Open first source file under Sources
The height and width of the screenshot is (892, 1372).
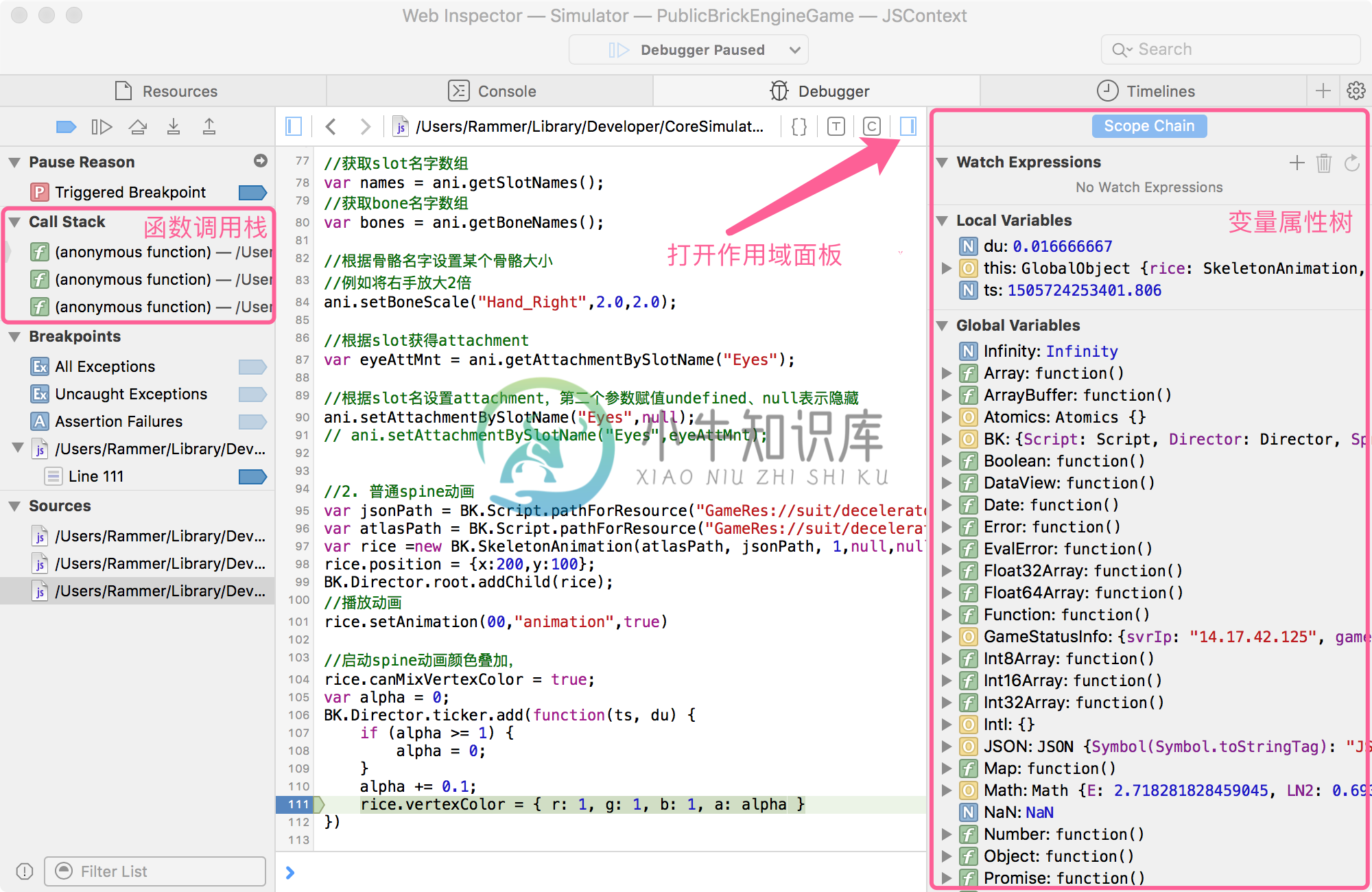coord(137,536)
